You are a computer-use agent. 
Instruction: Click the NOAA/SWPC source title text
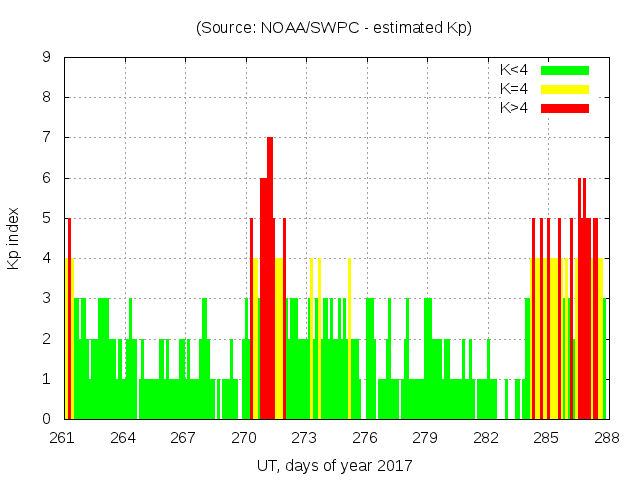pyautogui.click(x=334, y=28)
